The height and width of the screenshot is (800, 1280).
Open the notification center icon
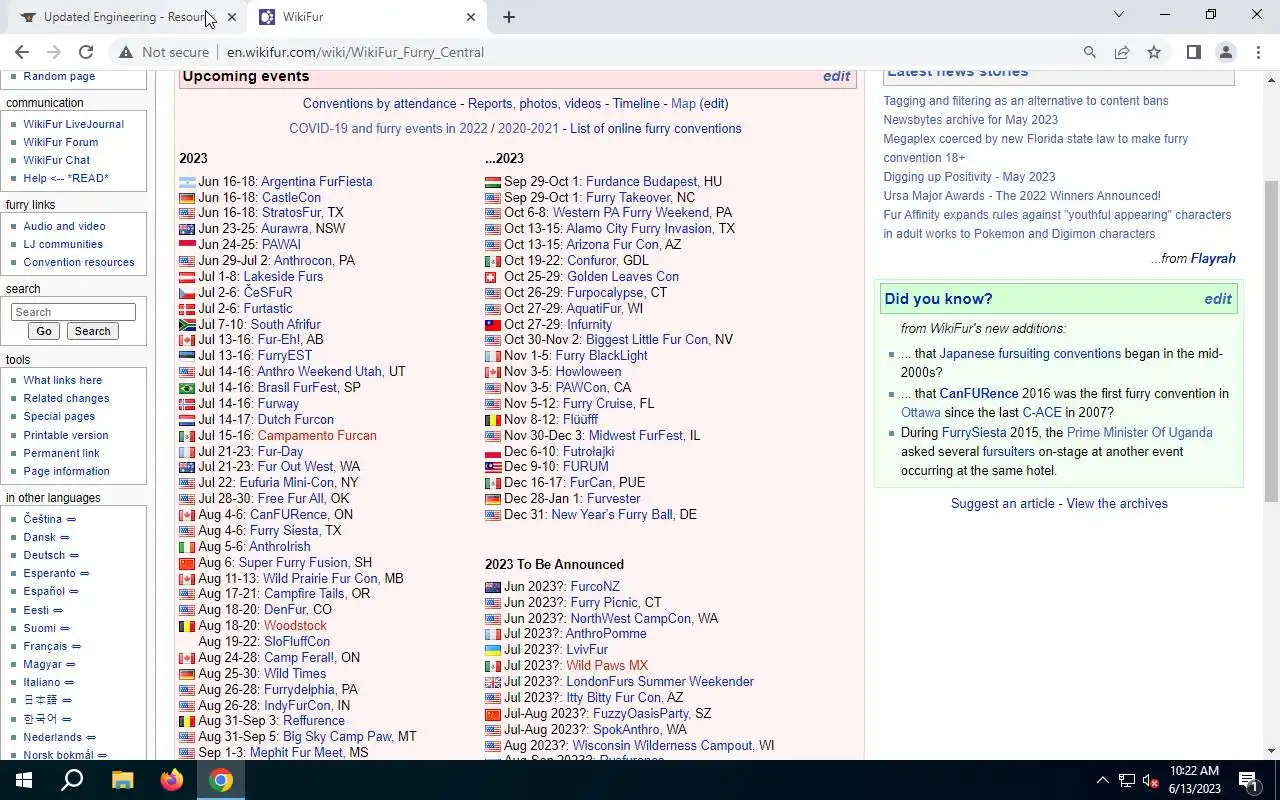[1248, 780]
